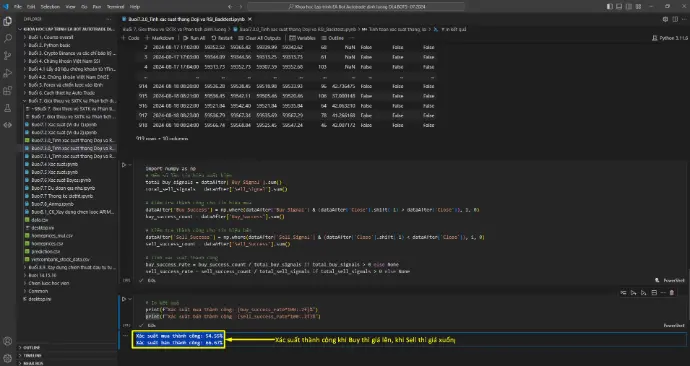Open the File menu
The height and width of the screenshot is (366, 690).
(18, 7)
